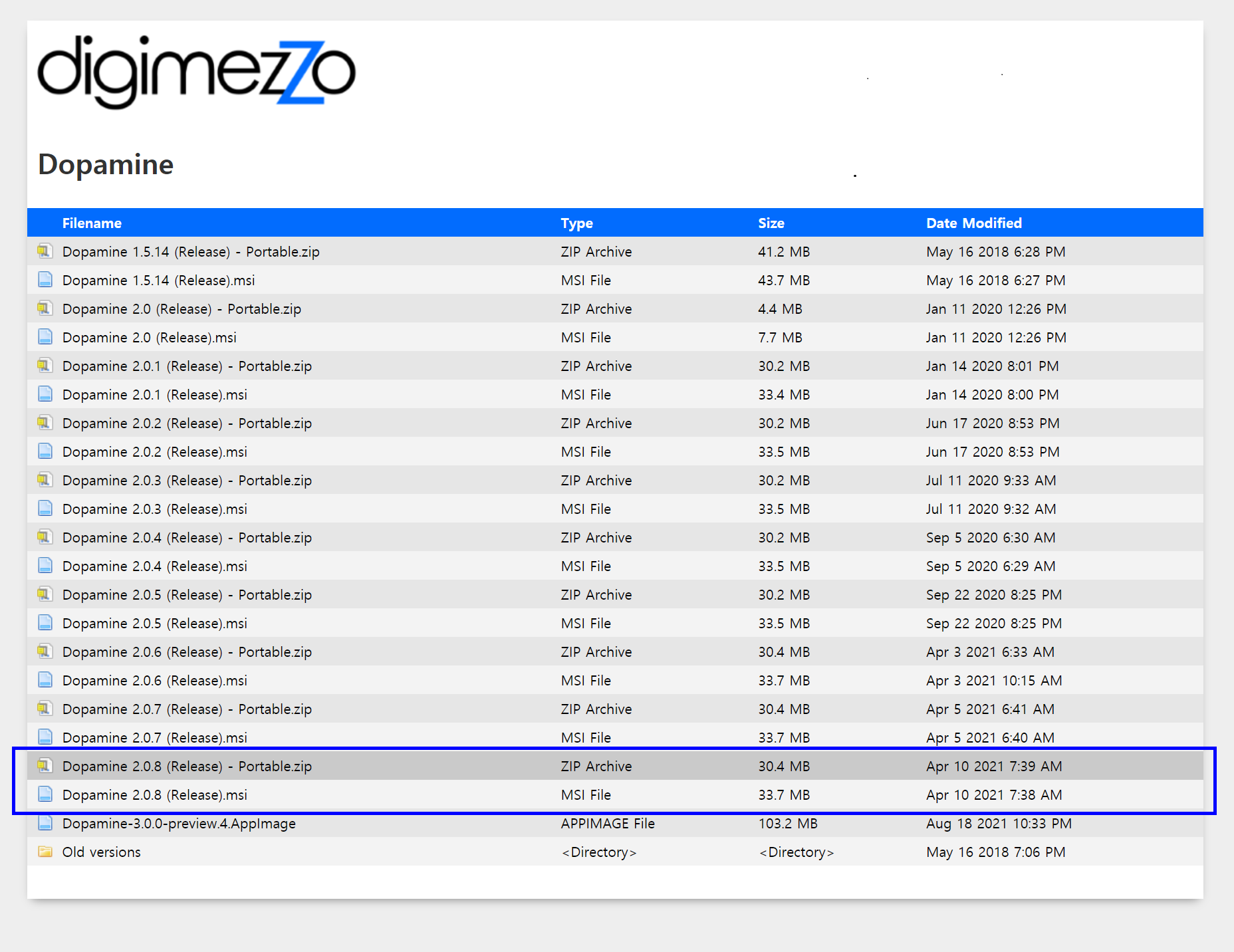Image resolution: width=1234 pixels, height=952 pixels.
Task: Click the May 16 2018 7:06 PM date
Action: pos(995,852)
